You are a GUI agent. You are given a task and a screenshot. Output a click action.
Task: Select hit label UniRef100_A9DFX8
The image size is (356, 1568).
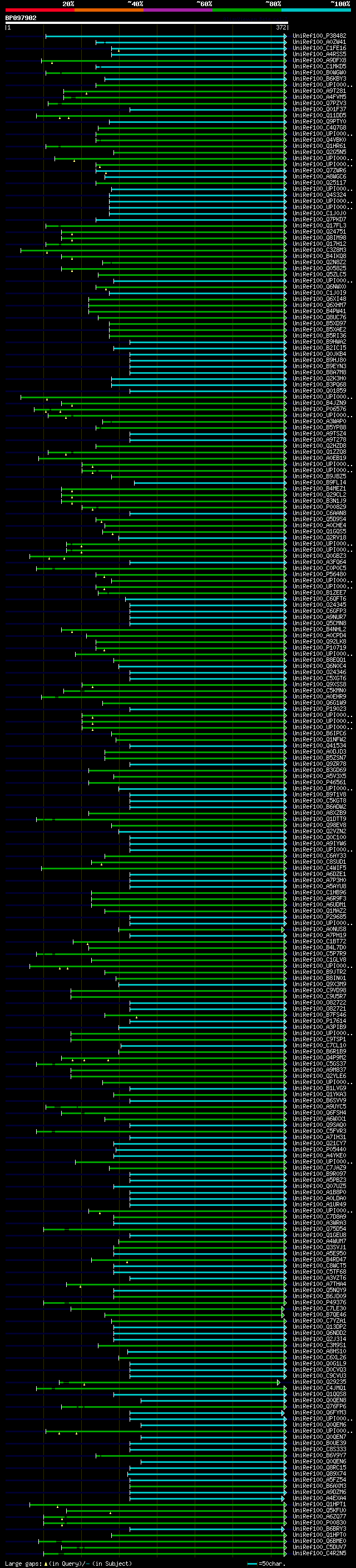coord(319,60)
